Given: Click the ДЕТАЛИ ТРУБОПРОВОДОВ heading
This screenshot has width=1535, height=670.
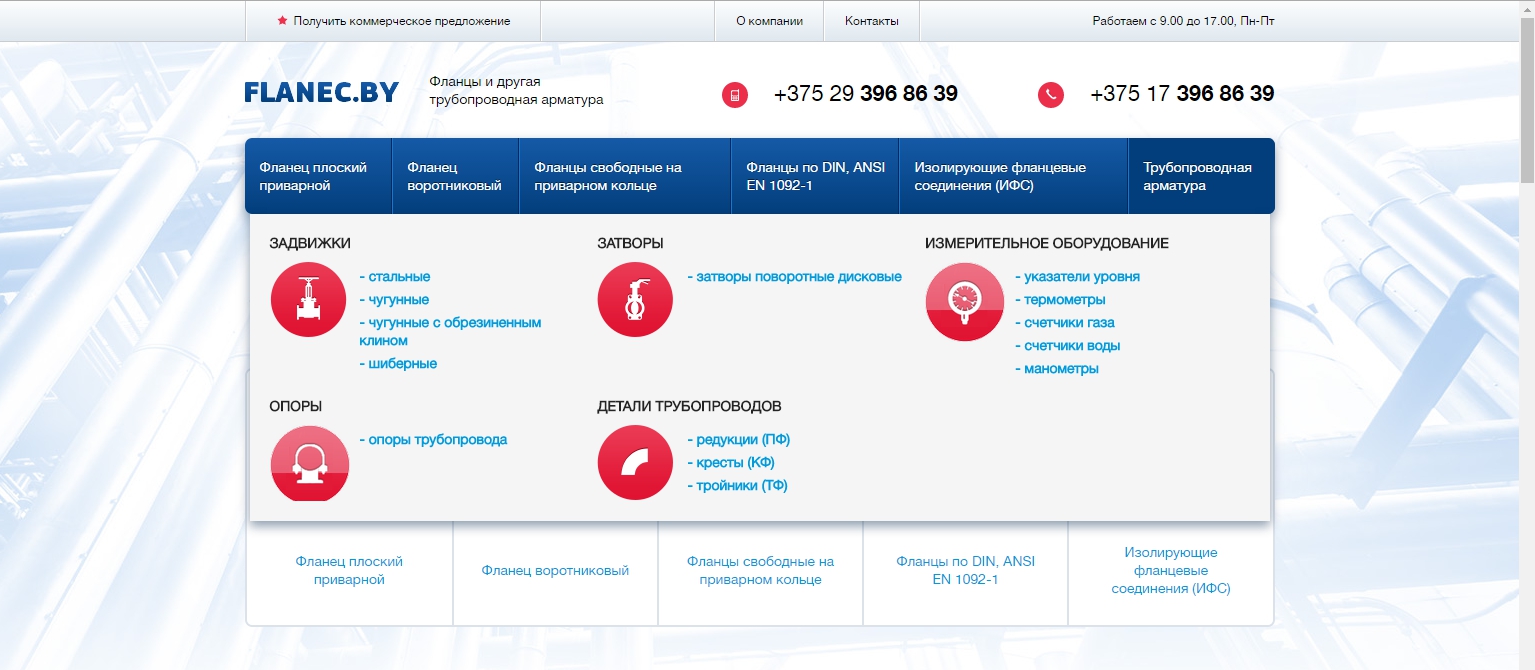Looking at the screenshot, I should [x=689, y=406].
